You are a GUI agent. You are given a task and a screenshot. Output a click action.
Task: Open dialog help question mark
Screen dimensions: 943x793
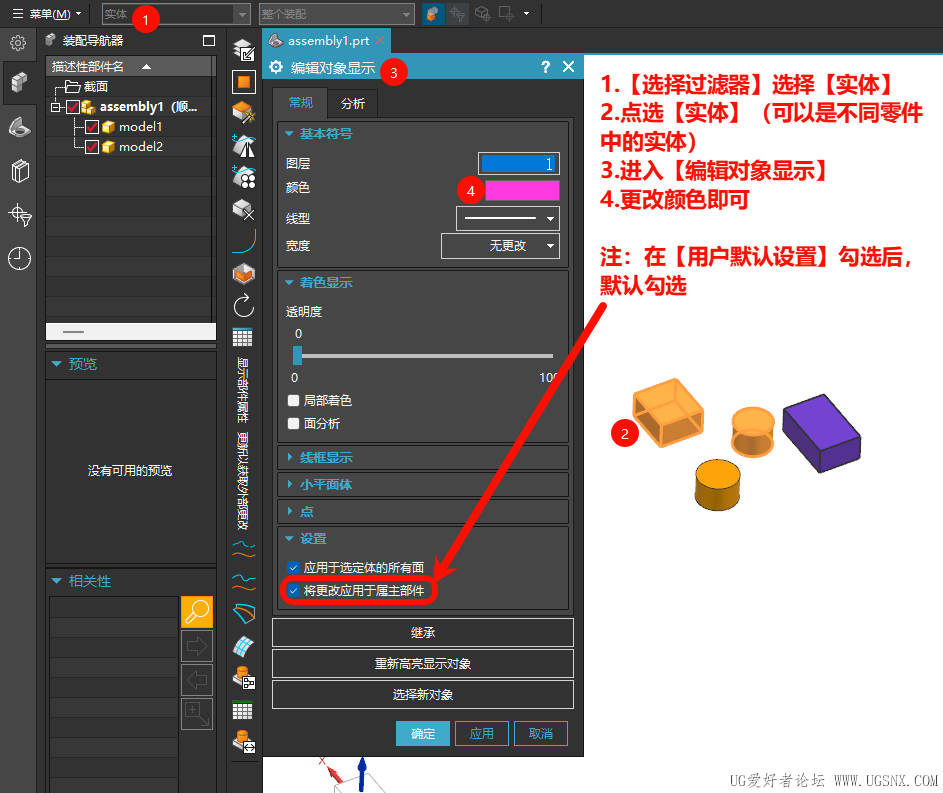[x=545, y=67]
